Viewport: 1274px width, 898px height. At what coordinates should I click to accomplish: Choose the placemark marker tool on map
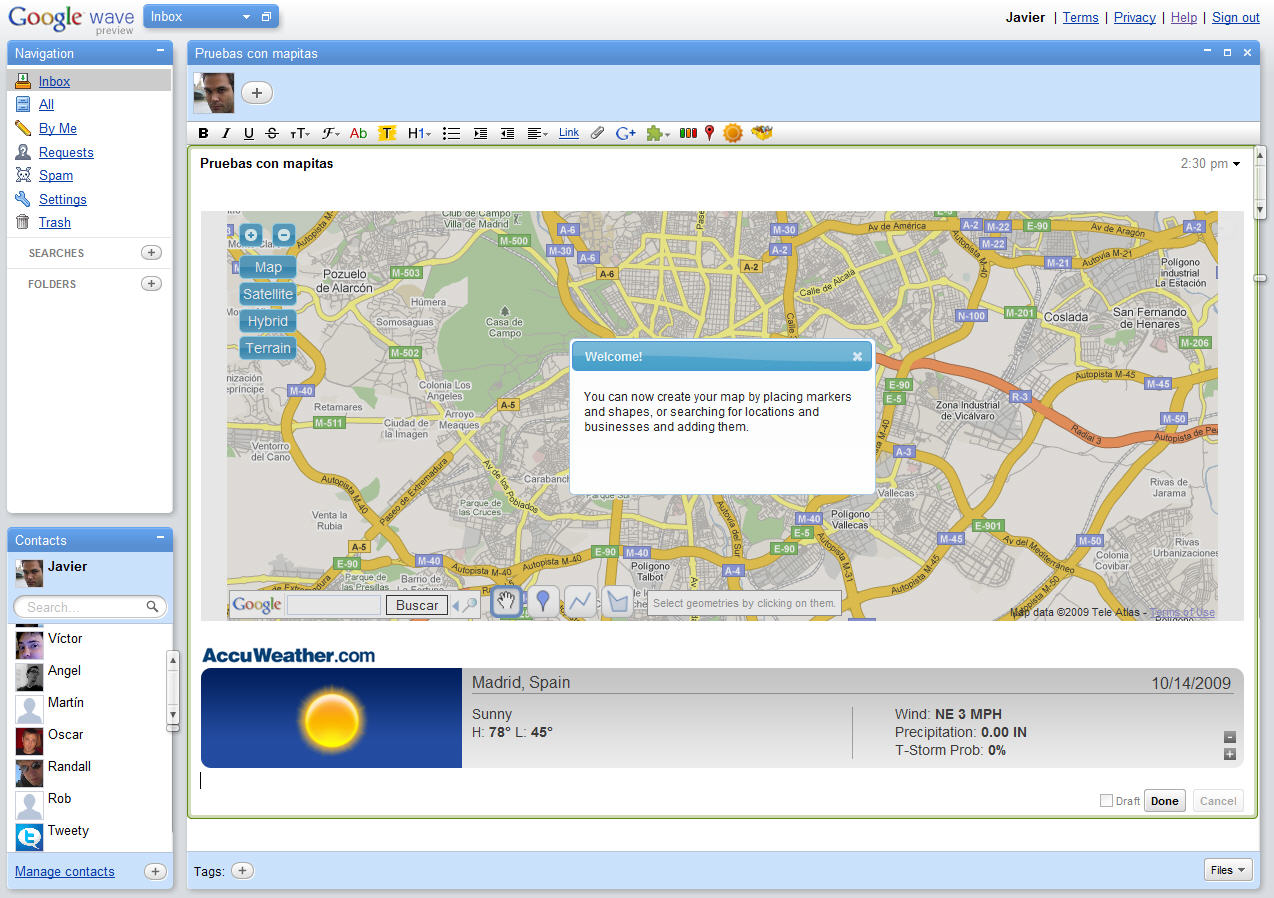coord(543,601)
